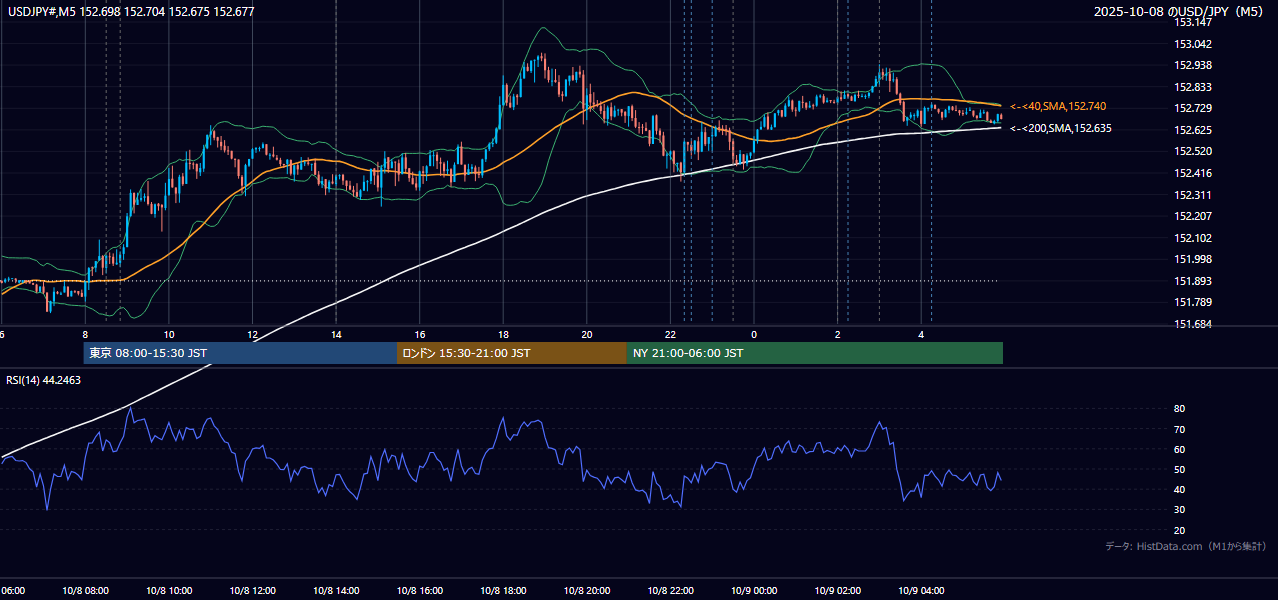Viewport: 1278px width, 600px height.
Task: Select bottom axis time 10/9 04:00
Action: tap(921, 591)
